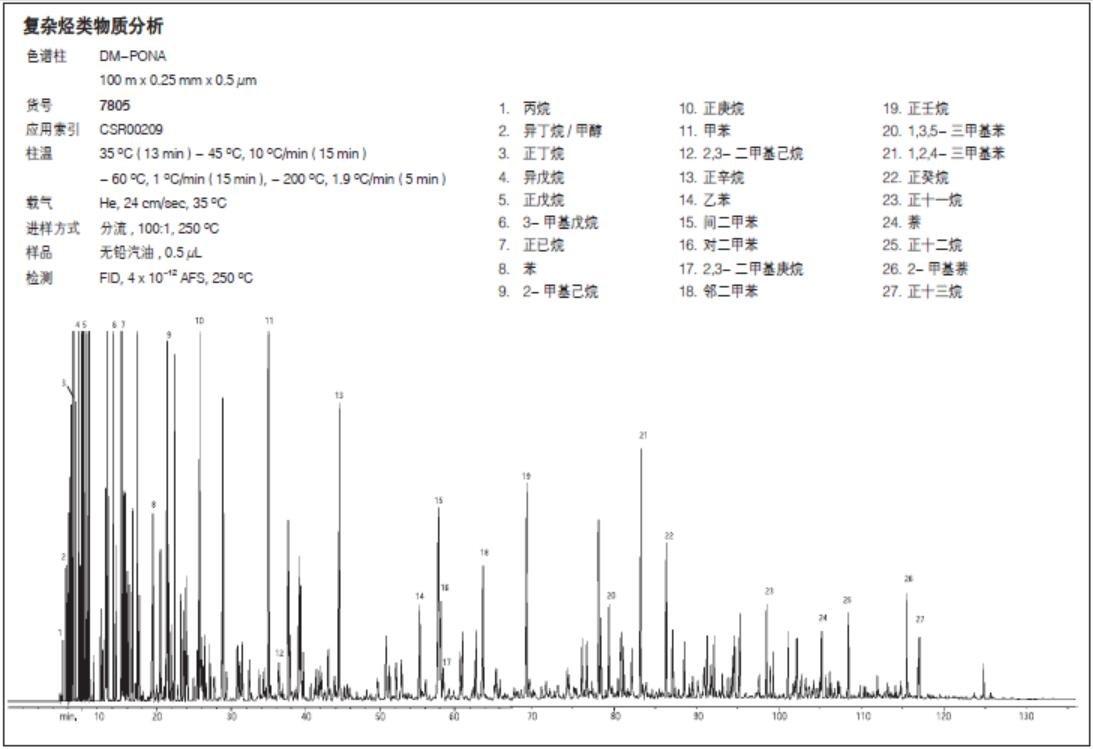
Task: Click peak label 26 on the chromatogram
Action: click(908, 579)
